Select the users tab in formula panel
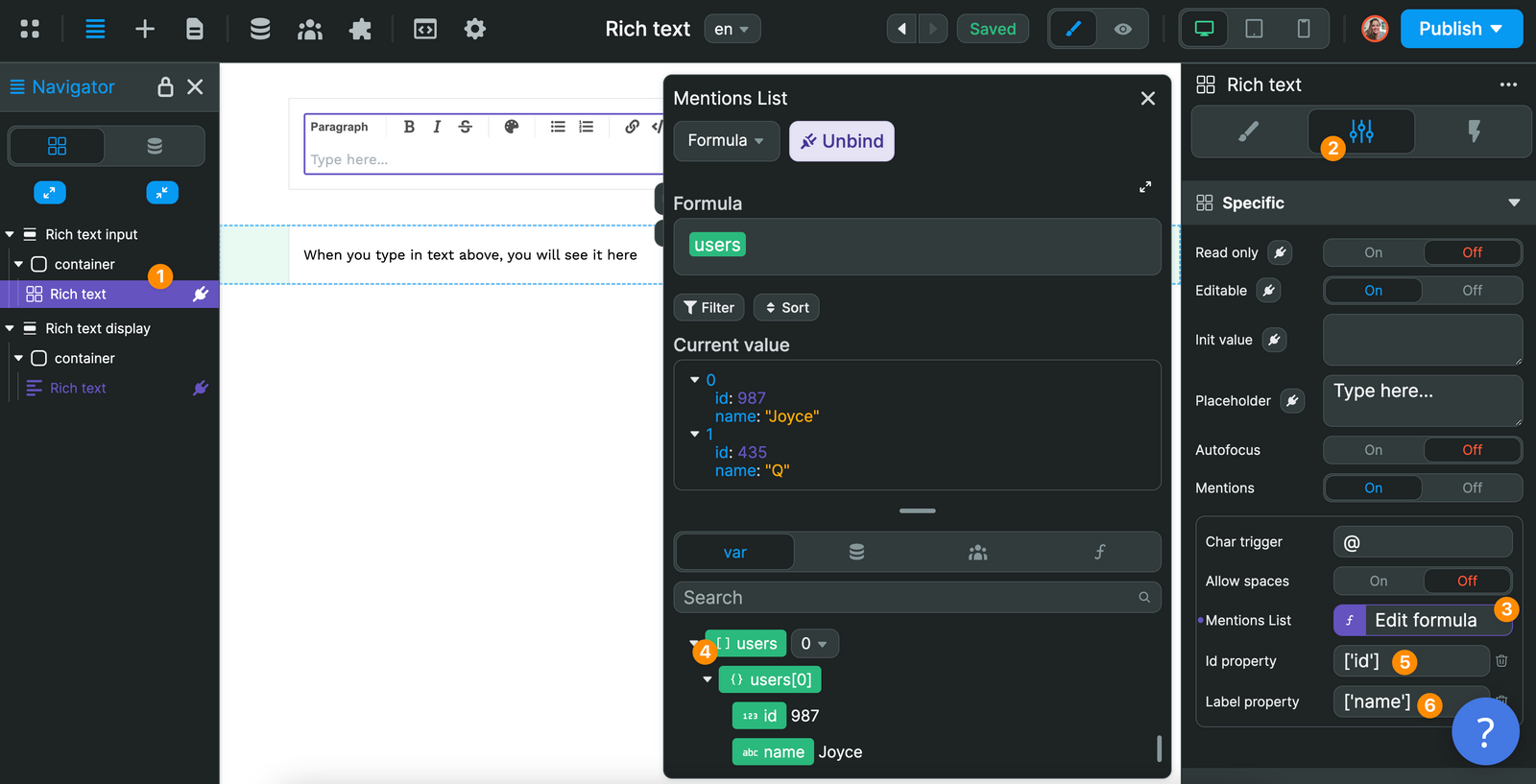The image size is (1536, 784). pyautogui.click(x=977, y=552)
